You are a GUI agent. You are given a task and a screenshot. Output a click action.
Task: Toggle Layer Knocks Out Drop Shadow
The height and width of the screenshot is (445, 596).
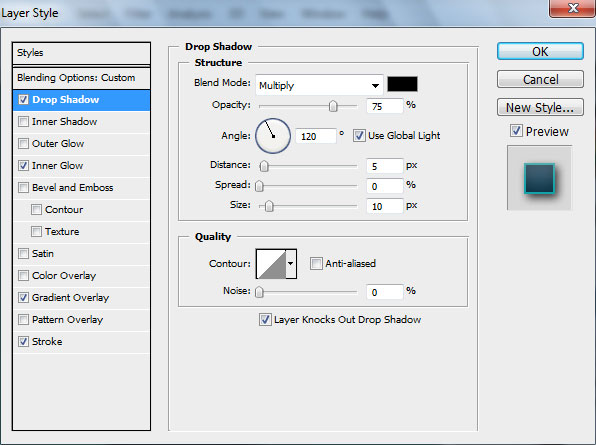pos(265,320)
